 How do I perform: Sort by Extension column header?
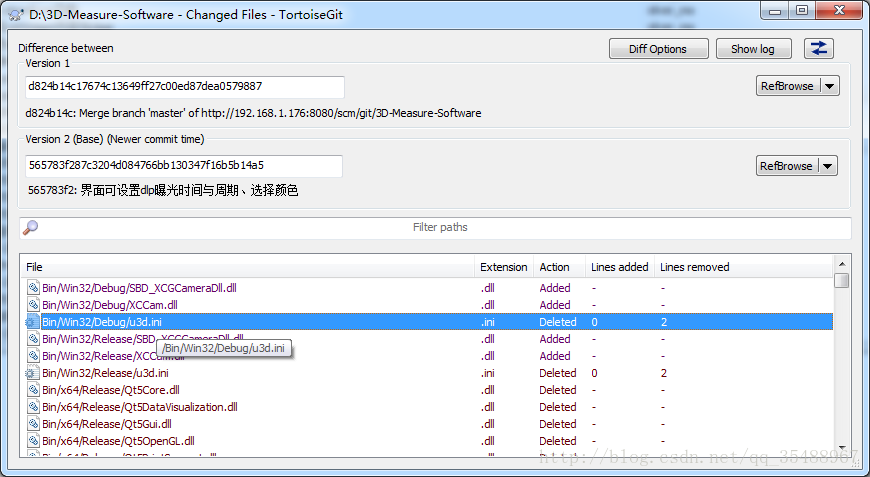tap(504, 267)
